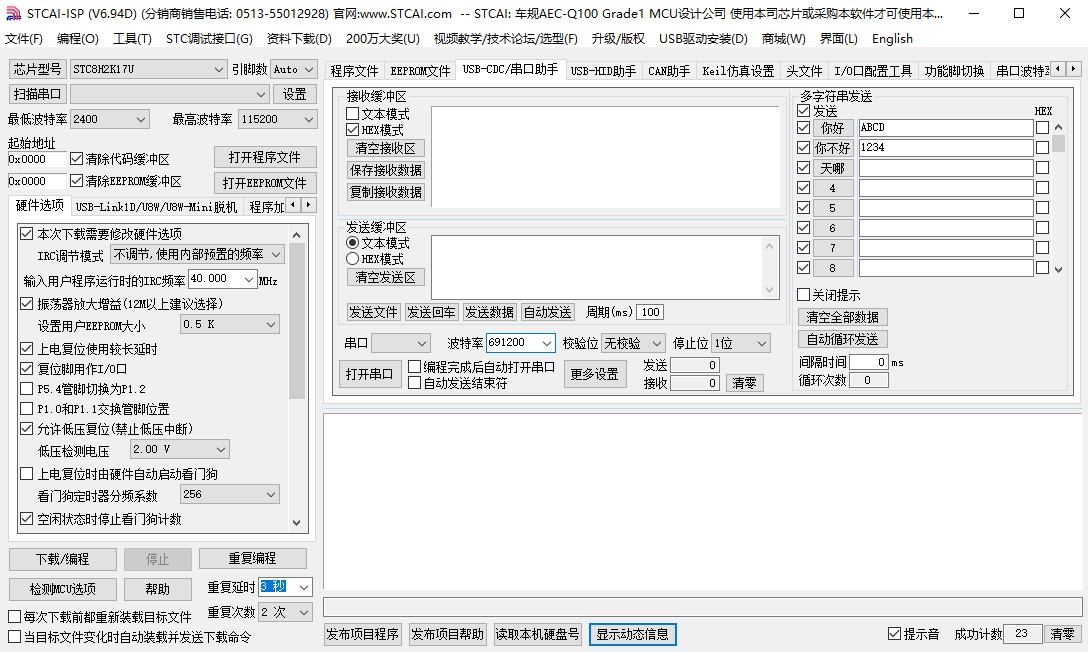Screen dimensions: 1088x652
Task: Click the left scroll arrow of the top tab strip
Action: click(x=1059, y=69)
